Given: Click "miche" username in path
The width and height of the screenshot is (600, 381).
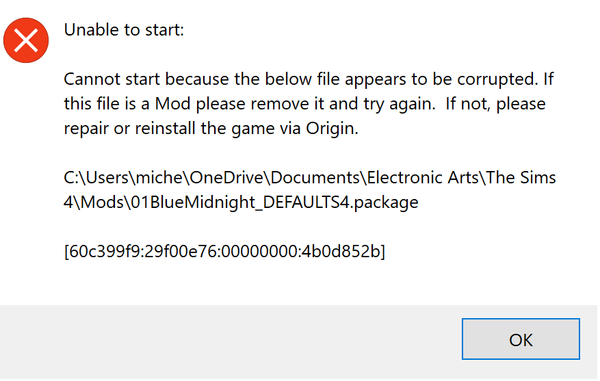Looking at the screenshot, I should pyautogui.click(x=159, y=177).
